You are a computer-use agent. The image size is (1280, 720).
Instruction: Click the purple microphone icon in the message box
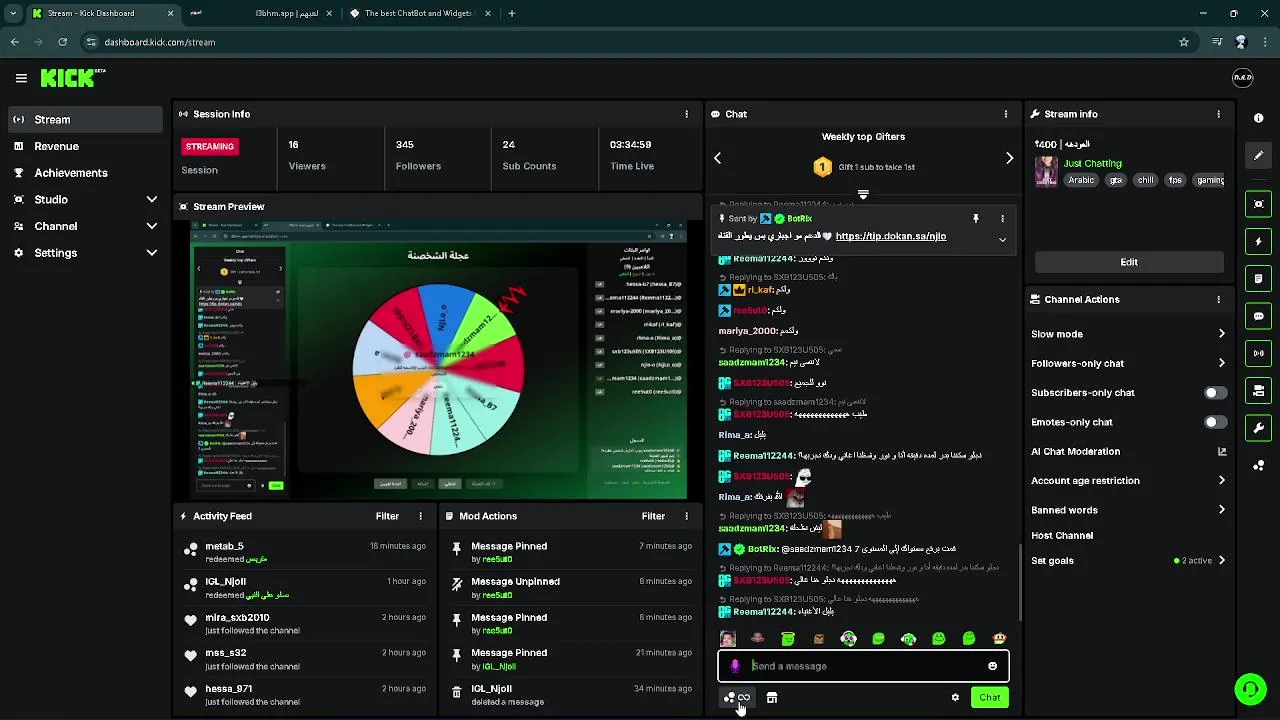pyautogui.click(x=735, y=666)
